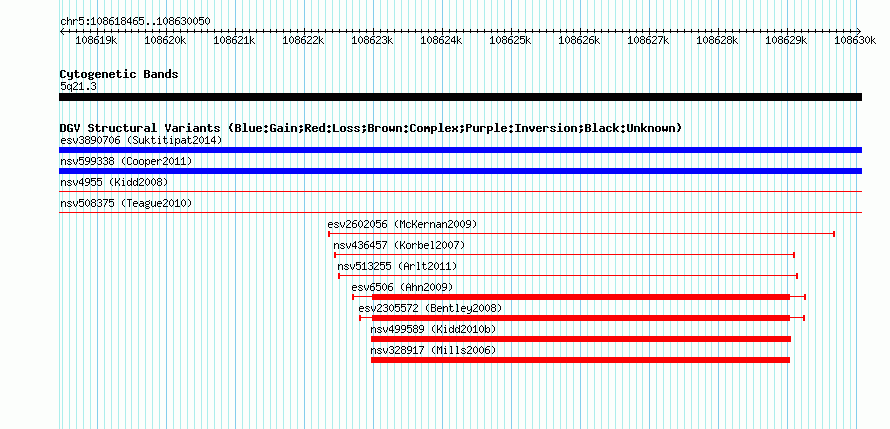890x429 pixels.
Task: Click the blue gain bar for nsv599338
Action: (x=460, y=171)
